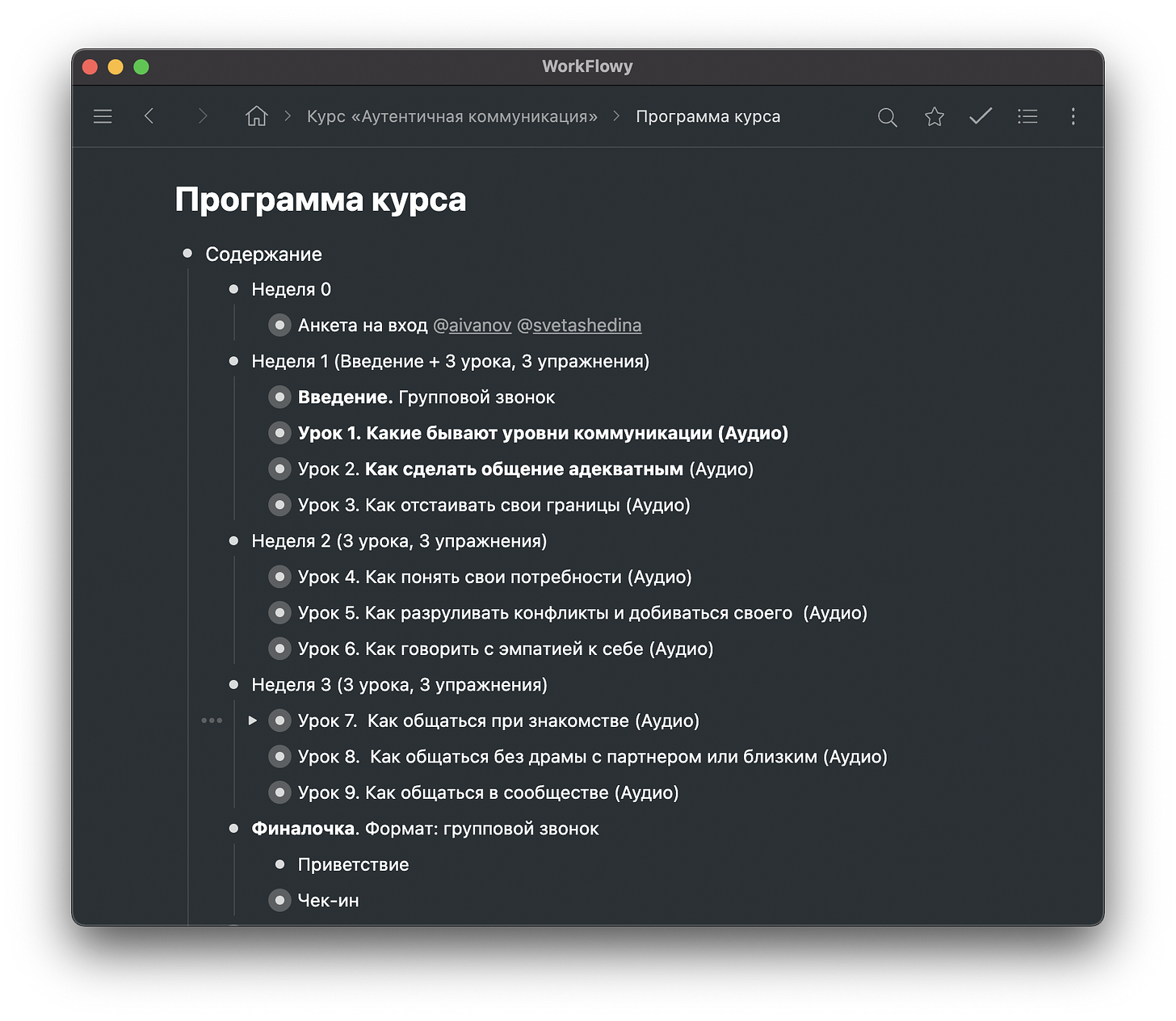
Task: Click bullet of Урок 1
Action: [279, 433]
